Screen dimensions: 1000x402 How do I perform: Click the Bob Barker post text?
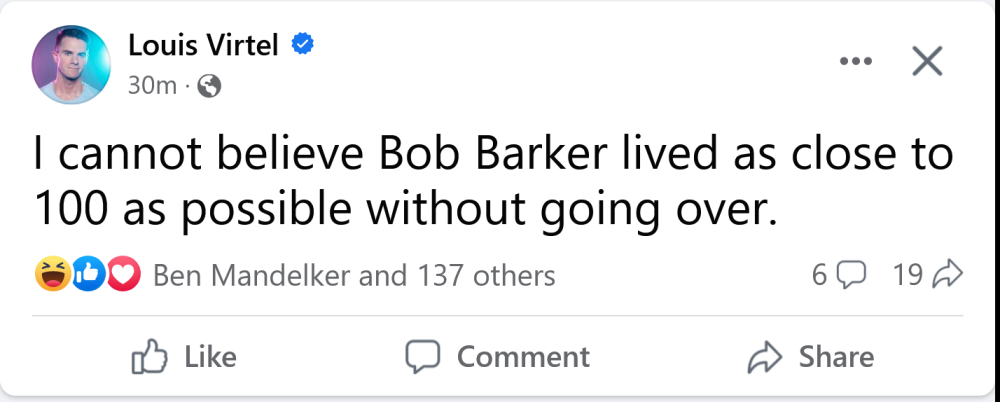[x=490, y=184]
